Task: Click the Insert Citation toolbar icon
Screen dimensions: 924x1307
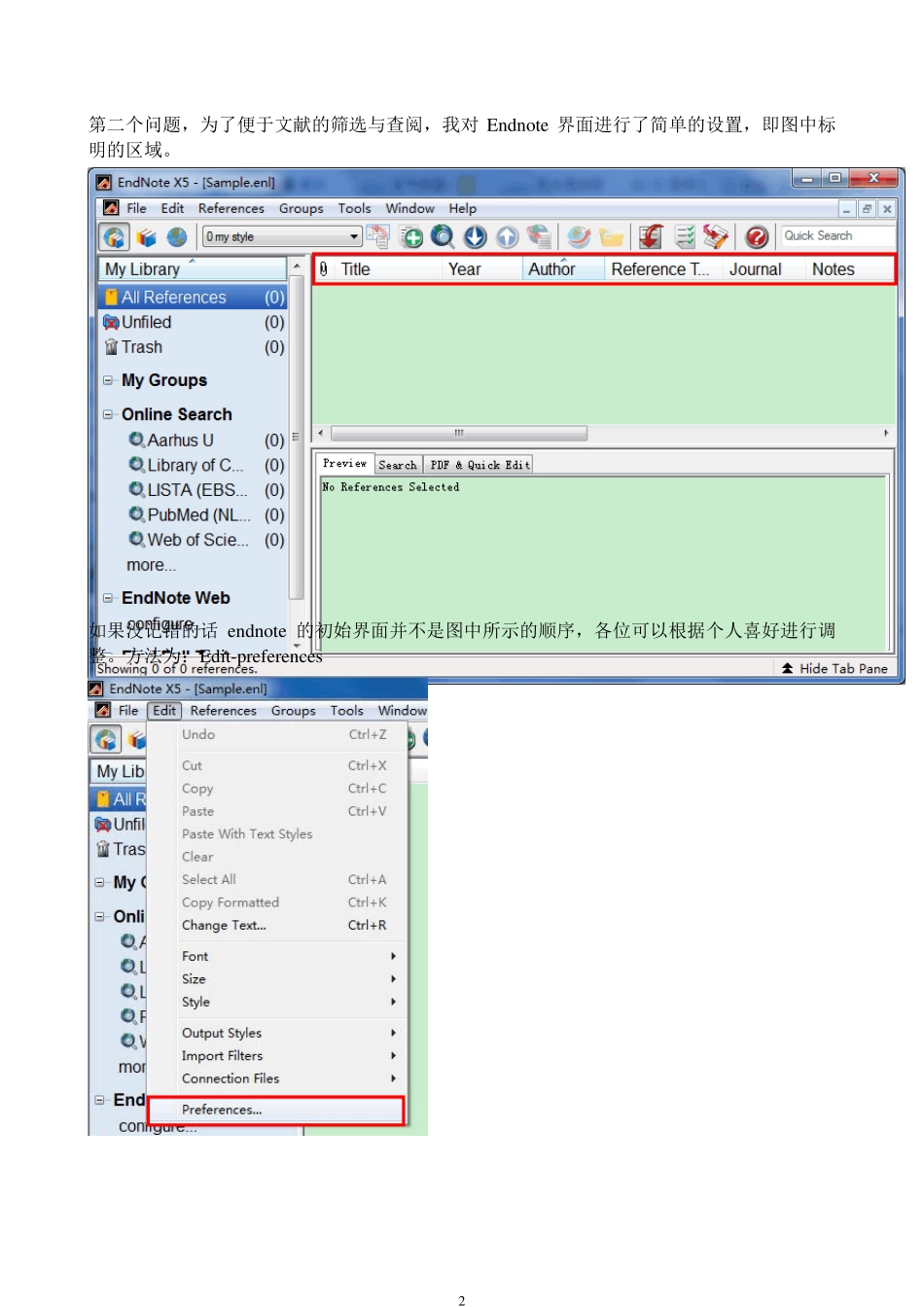Action: 652,236
